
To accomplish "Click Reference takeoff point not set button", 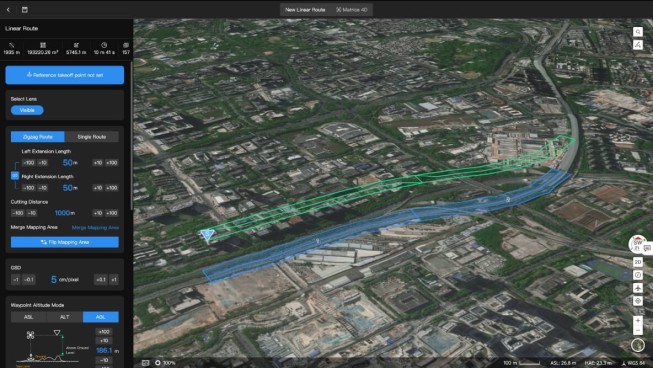I will [65, 75].
